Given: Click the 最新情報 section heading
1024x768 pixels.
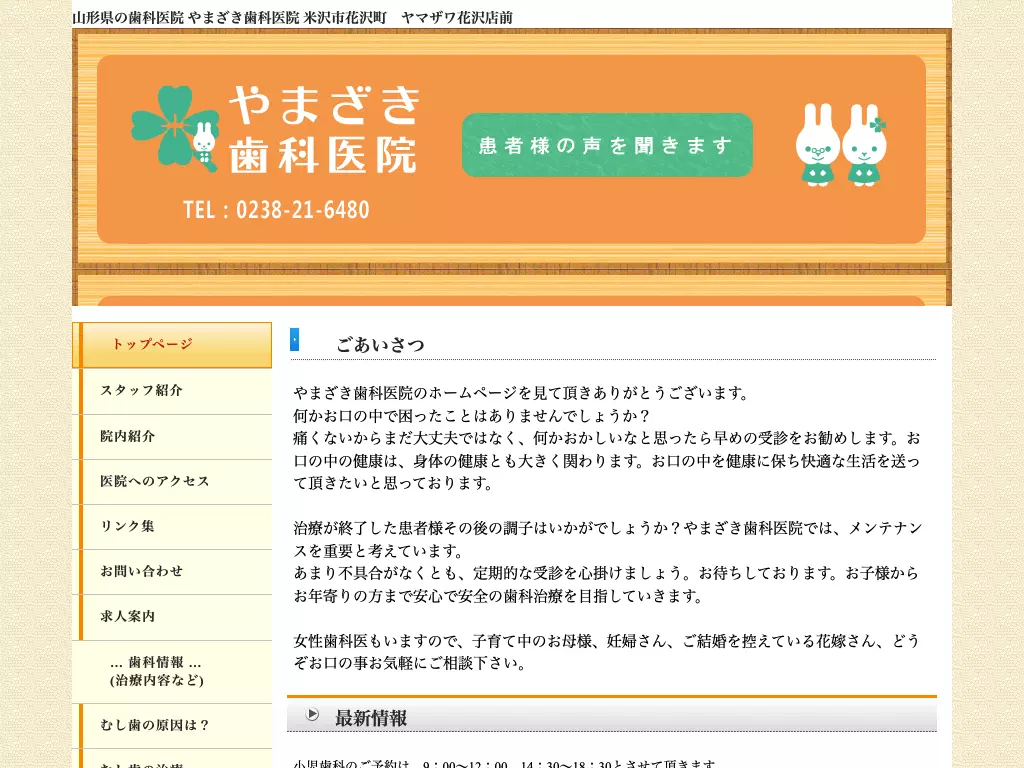Looking at the screenshot, I should tap(371, 718).
